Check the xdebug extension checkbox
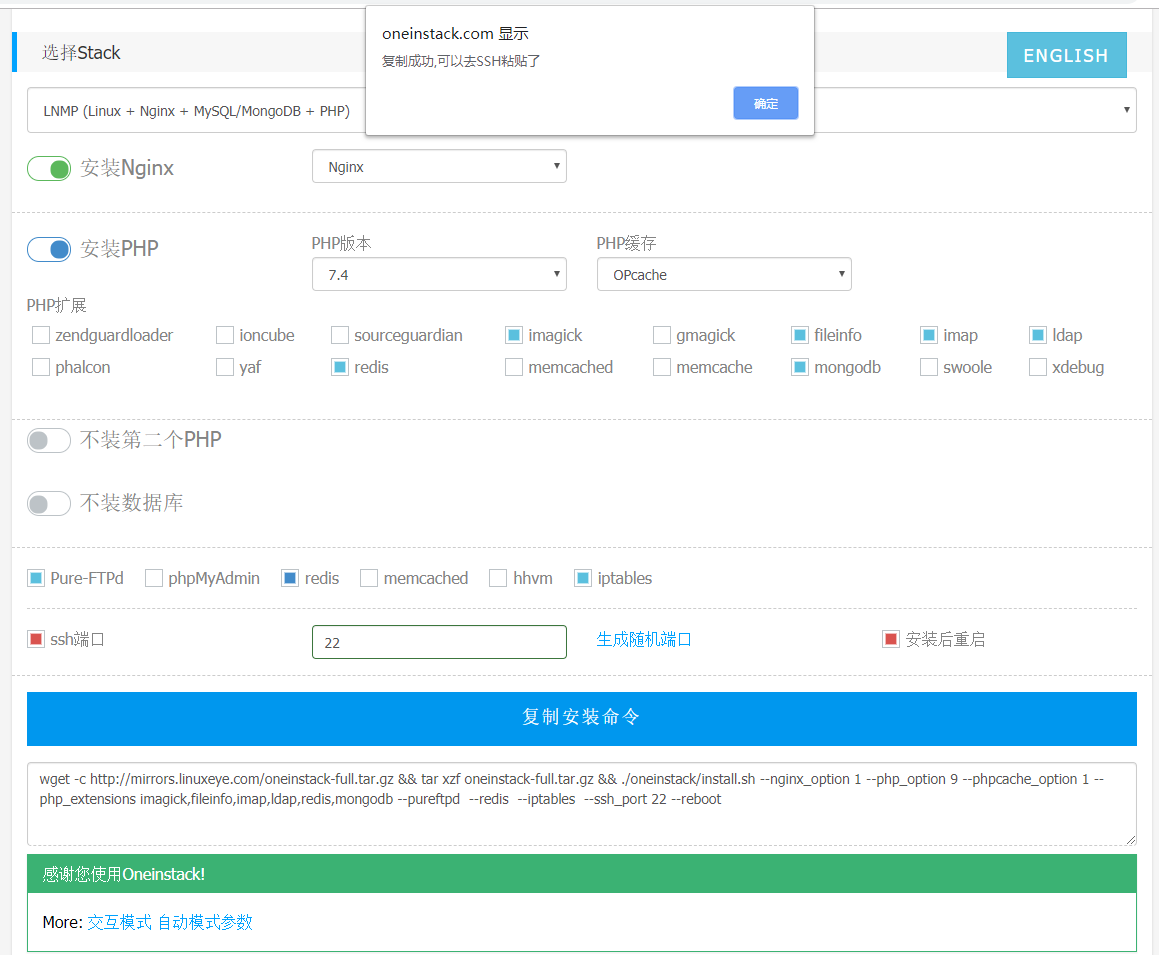1159x955 pixels. tap(1038, 367)
